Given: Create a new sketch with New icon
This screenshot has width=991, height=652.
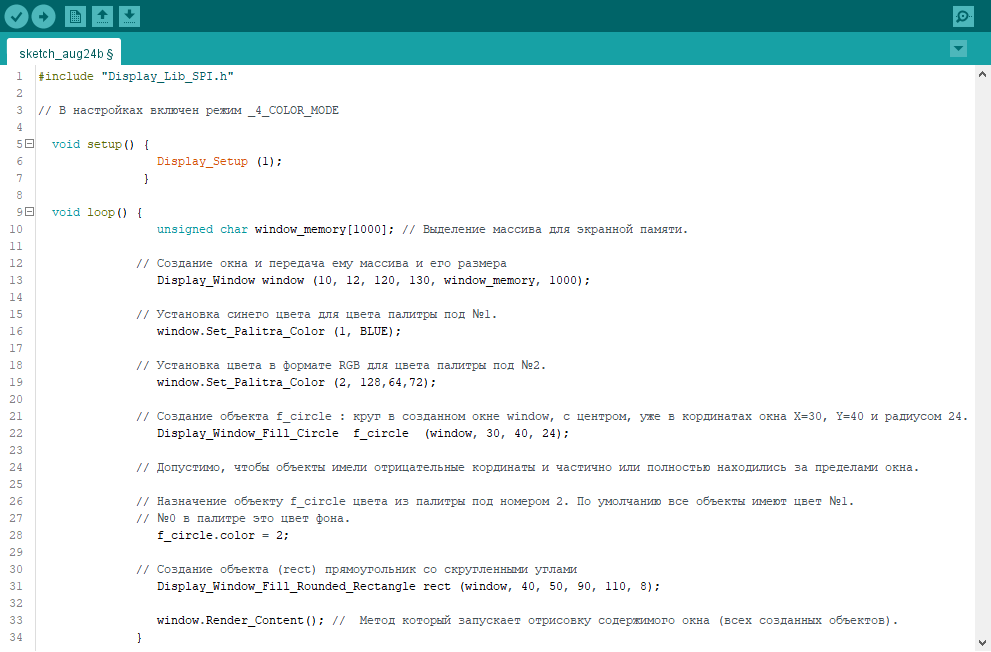Looking at the screenshot, I should 75,16.
